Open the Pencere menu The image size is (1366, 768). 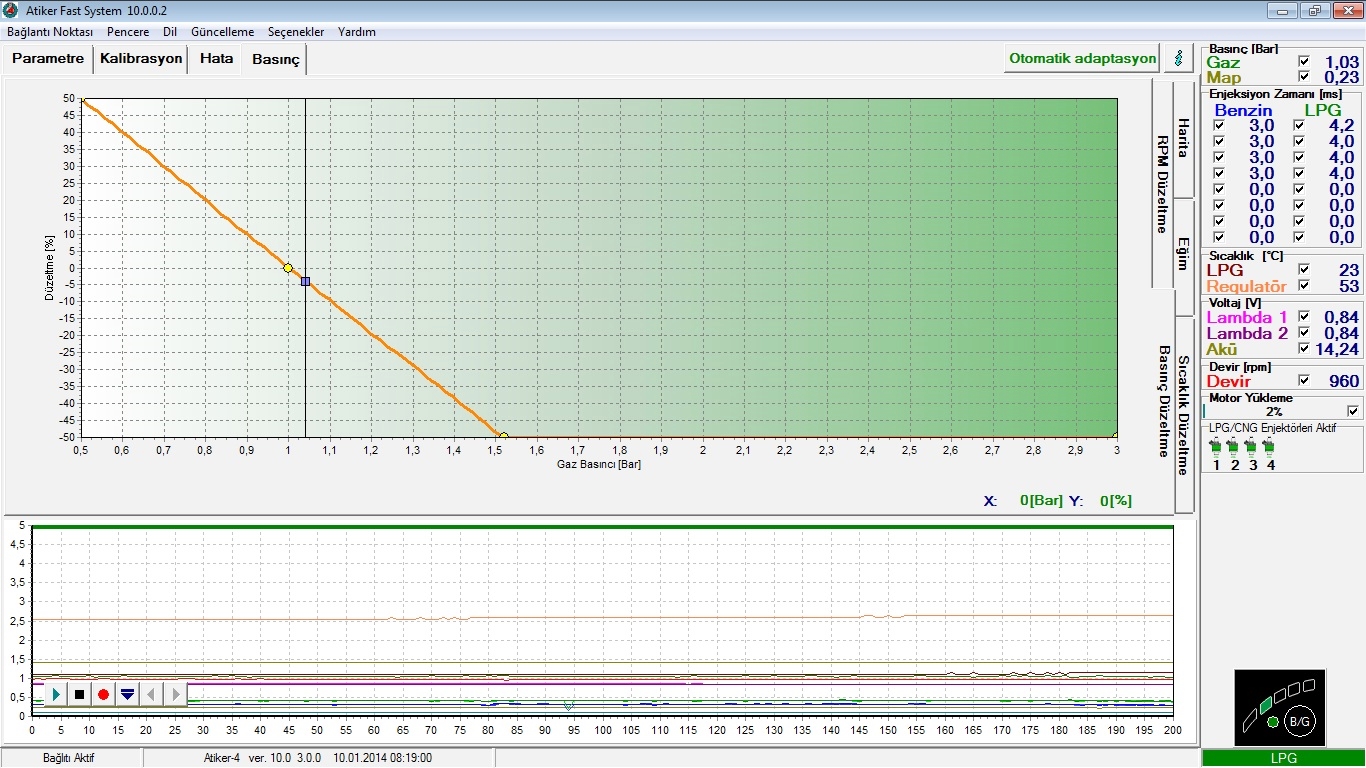tap(128, 32)
